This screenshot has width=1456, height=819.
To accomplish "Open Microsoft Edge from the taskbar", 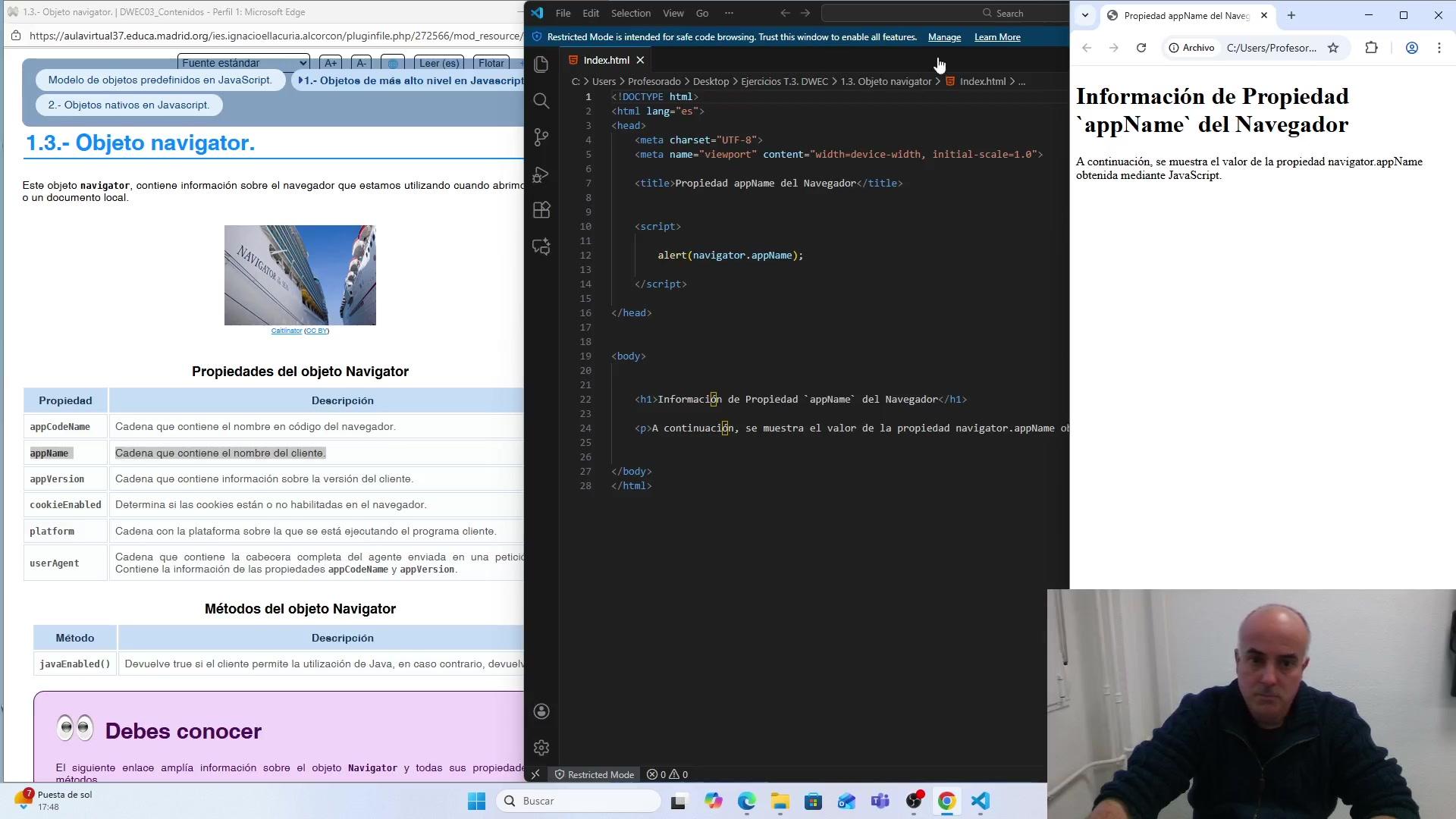I will pyautogui.click(x=747, y=801).
